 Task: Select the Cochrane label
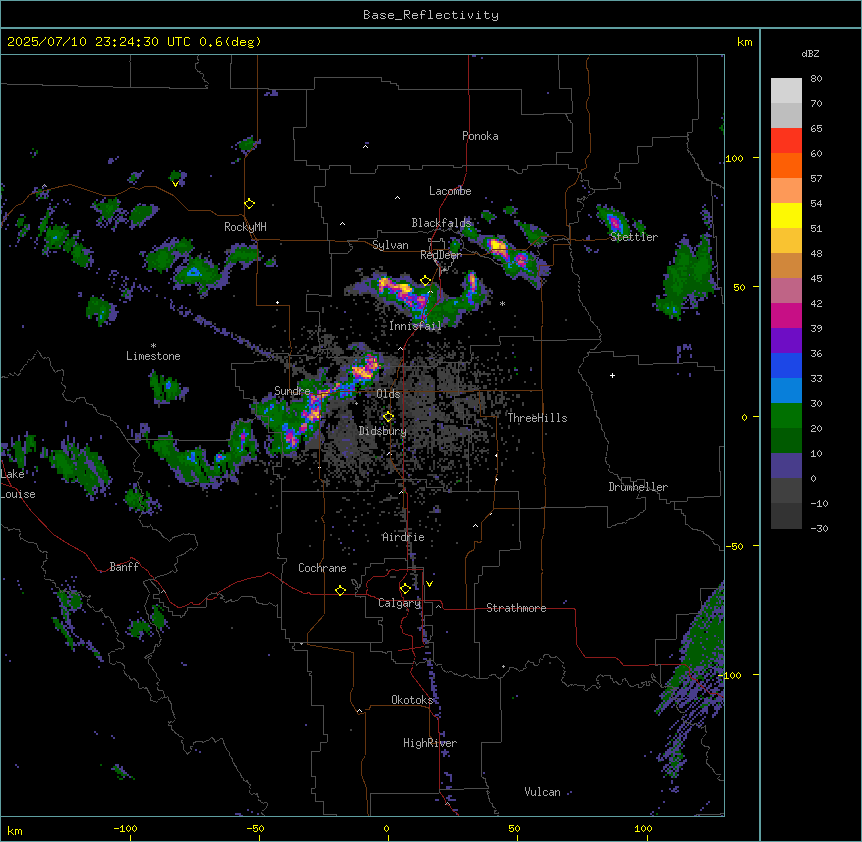(322, 568)
